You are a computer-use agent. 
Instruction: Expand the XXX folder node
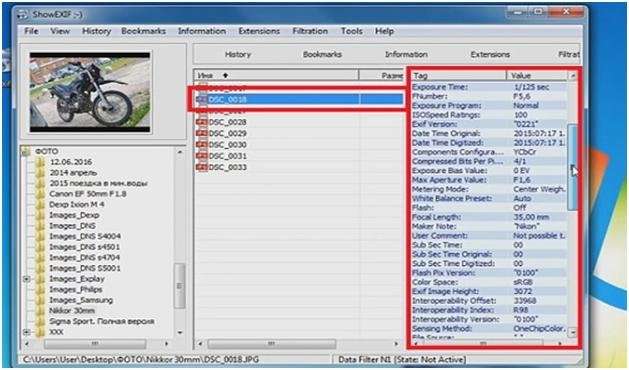pyautogui.click(x=27, y=332)
